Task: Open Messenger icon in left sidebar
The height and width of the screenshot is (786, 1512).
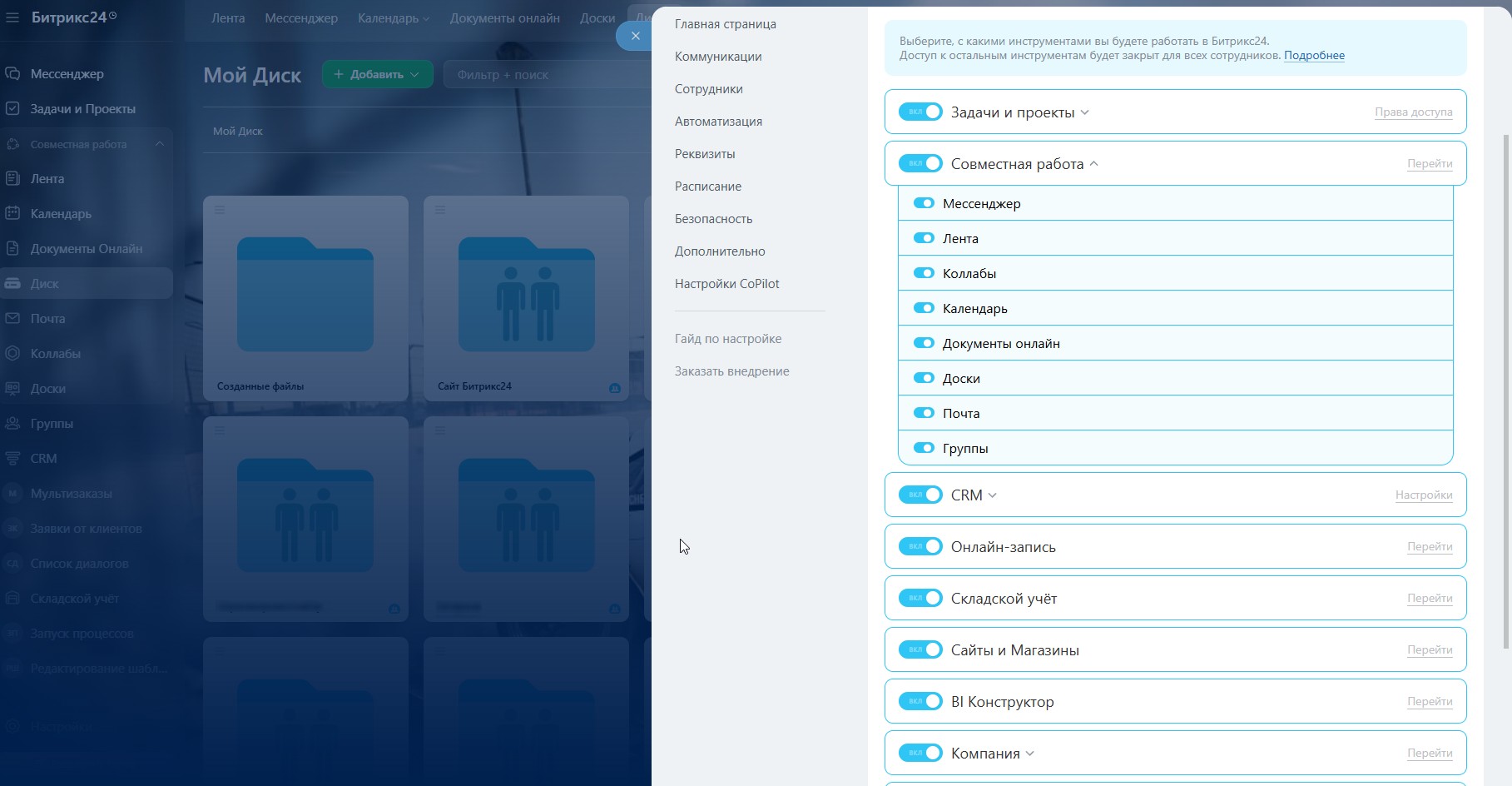Action: [12, 73]
